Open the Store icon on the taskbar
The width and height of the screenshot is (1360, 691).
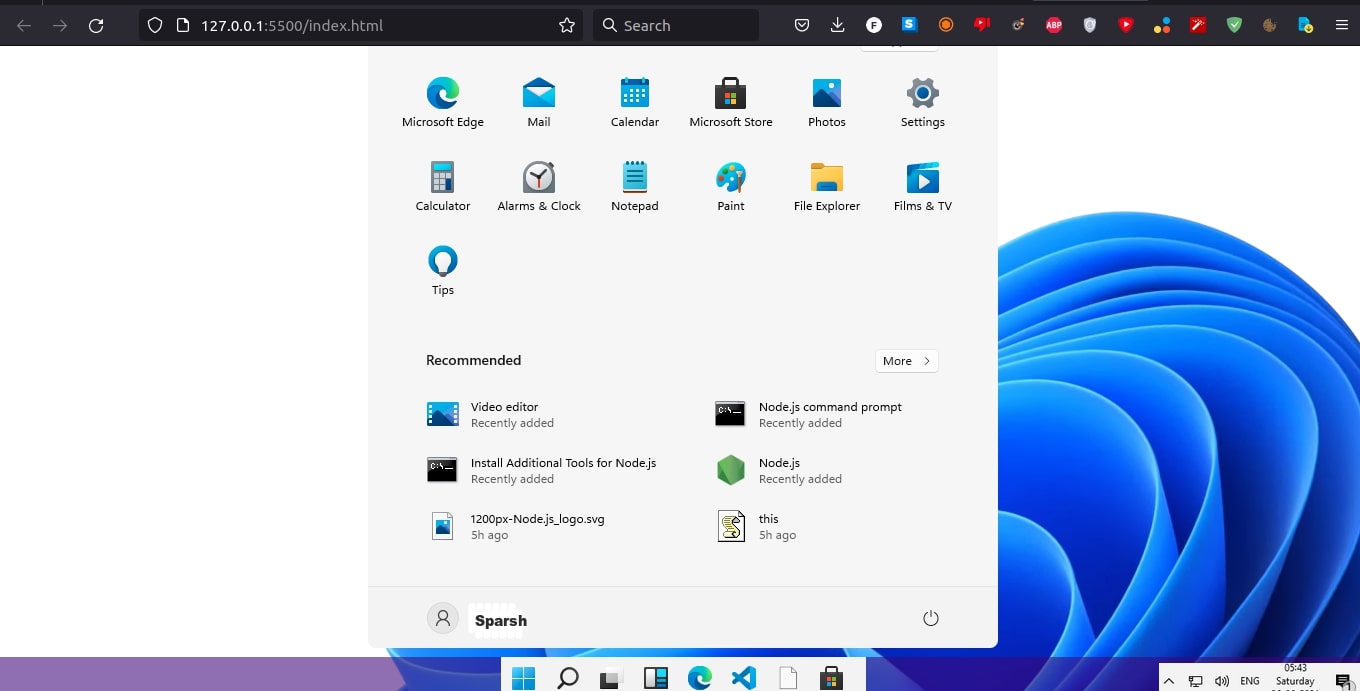pyautogui.click(x=831, y=678)
